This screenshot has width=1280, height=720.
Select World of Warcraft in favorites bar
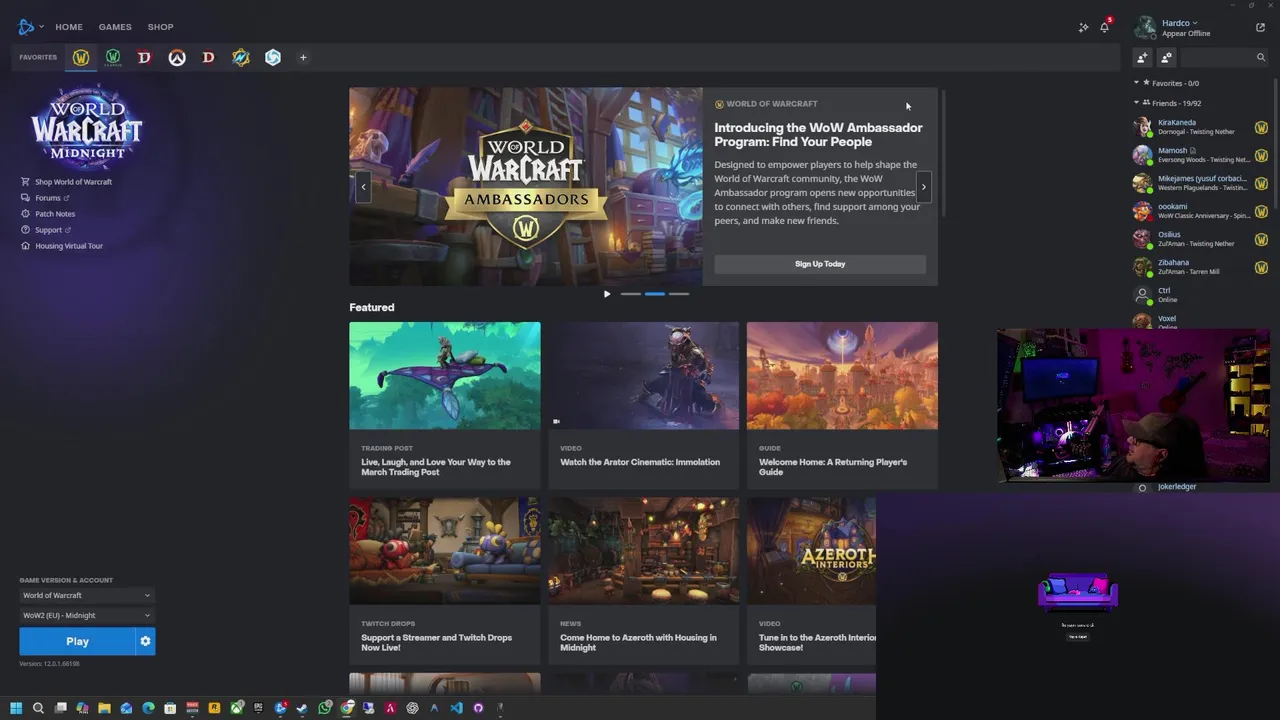tap(81, 58)
